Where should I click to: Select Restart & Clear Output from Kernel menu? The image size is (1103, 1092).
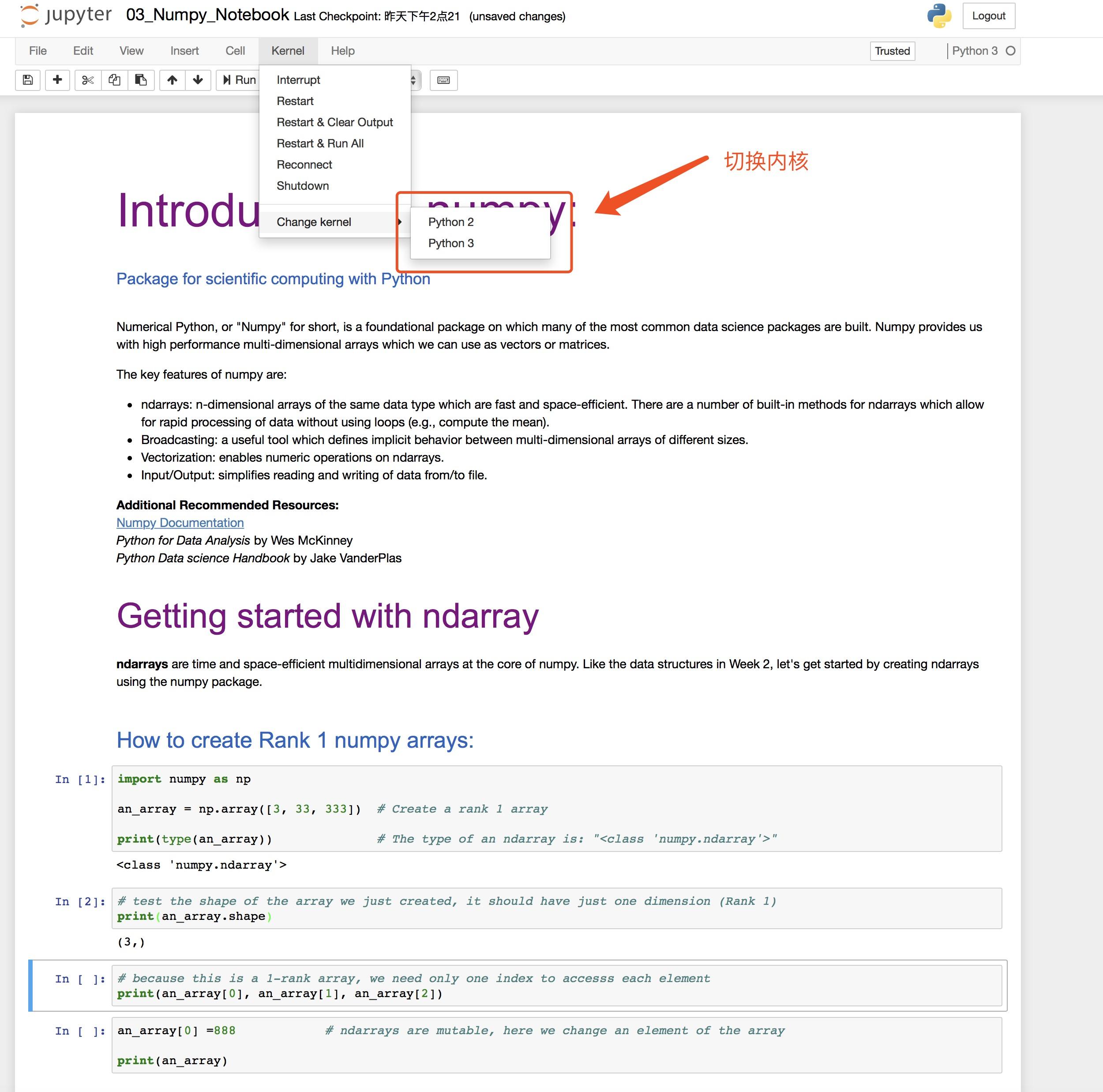(x=334, y=122)
